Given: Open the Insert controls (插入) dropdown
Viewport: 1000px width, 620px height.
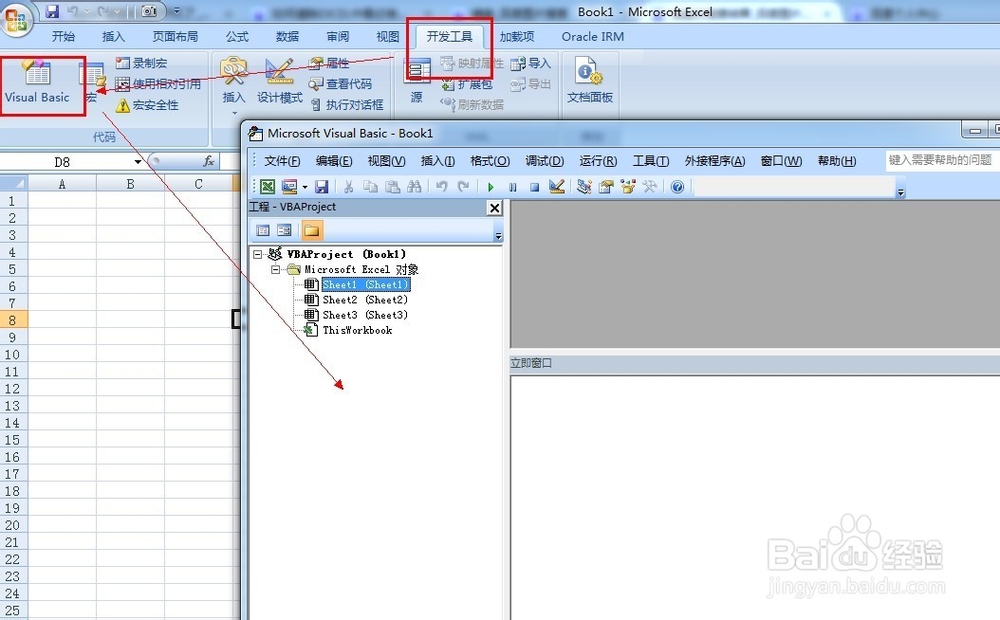Looking at the screenshot, I should pyautogui.click(x=234, y=85).
